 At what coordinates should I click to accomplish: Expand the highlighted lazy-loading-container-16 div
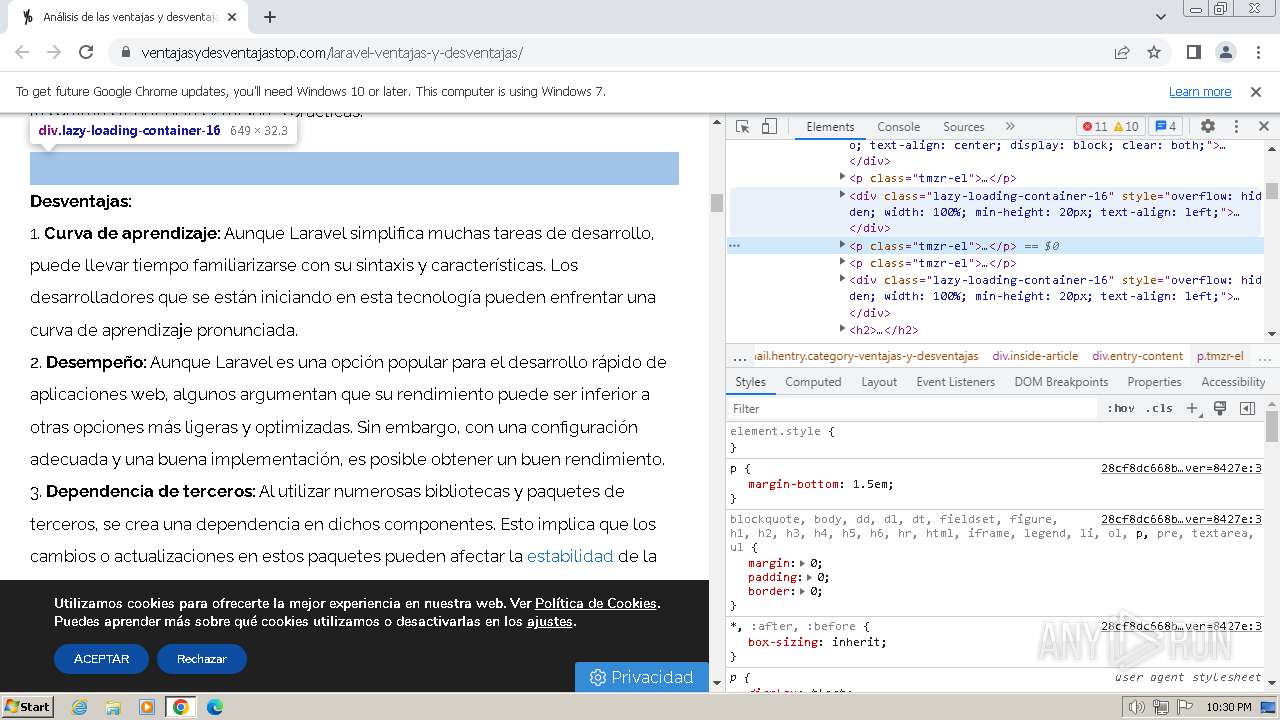click(843, 195)
